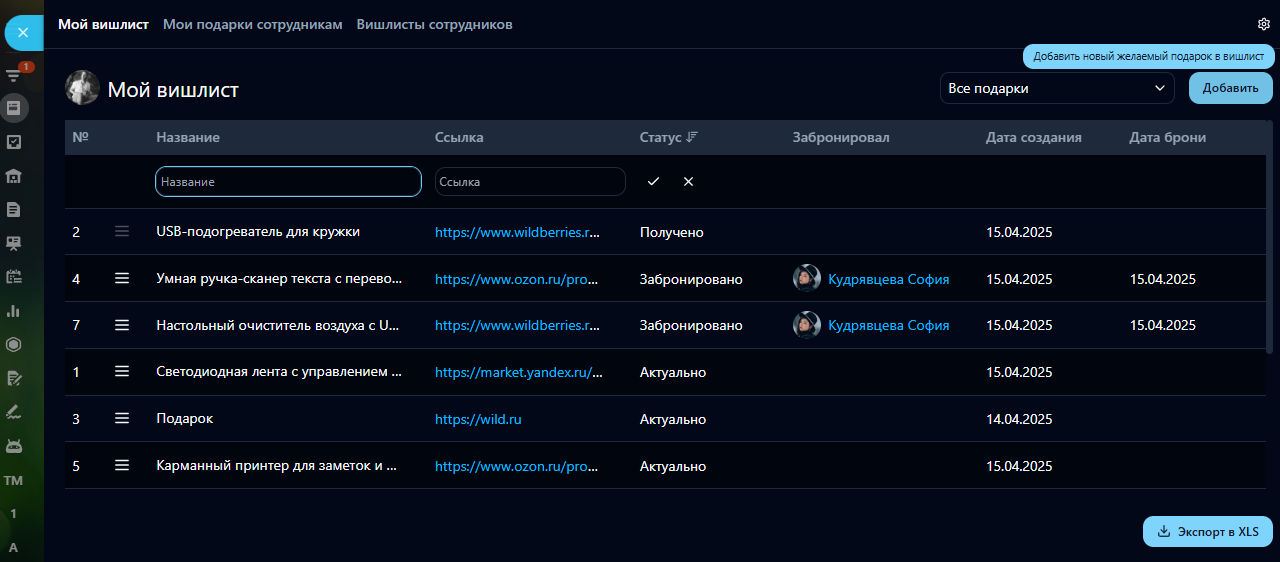Open the robot icon in left sidebar

pos(14,445)
